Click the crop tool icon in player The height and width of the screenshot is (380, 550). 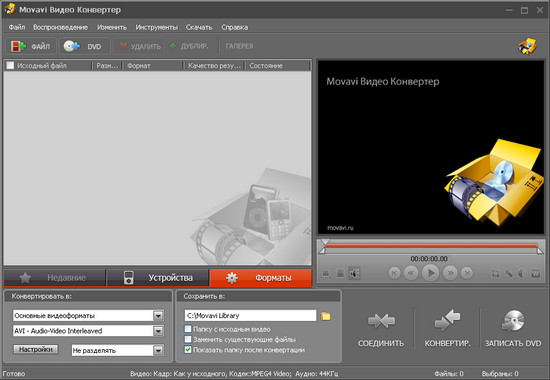[496, 273]
